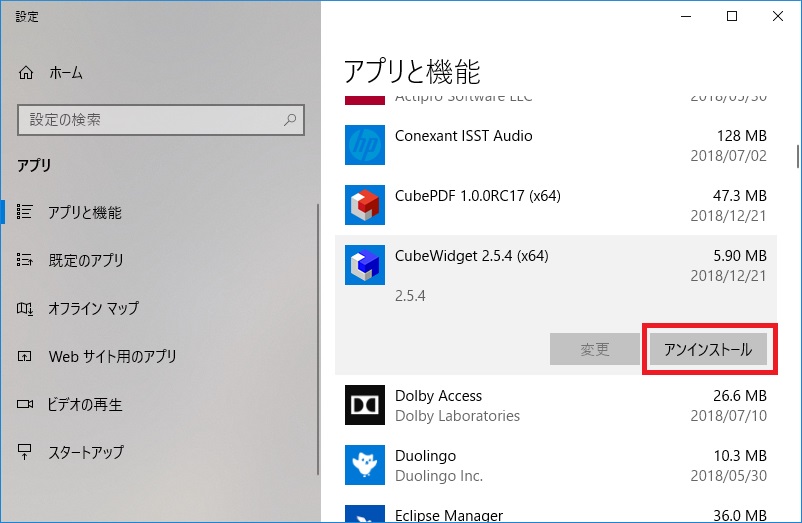Click the 47.3 MB size value
Viewport: 802px width, 523px height.
pos(740,196)
